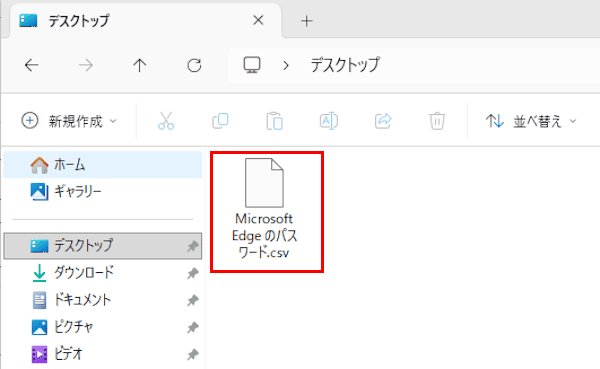Click the pin icon next to ドキュメント

[193, 300]
